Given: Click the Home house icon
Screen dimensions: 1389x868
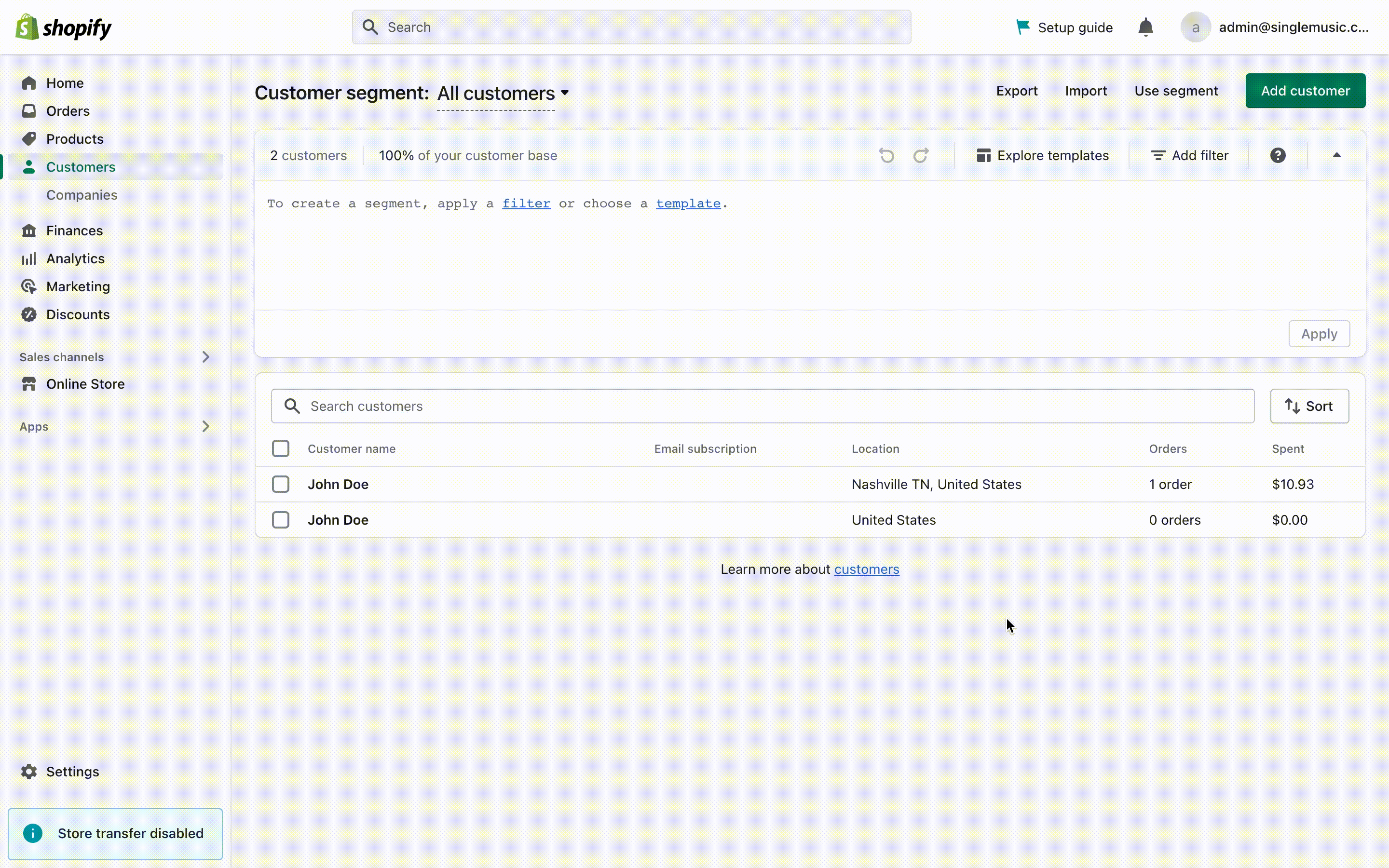Looking at the screenshot, I should [29, 83].
